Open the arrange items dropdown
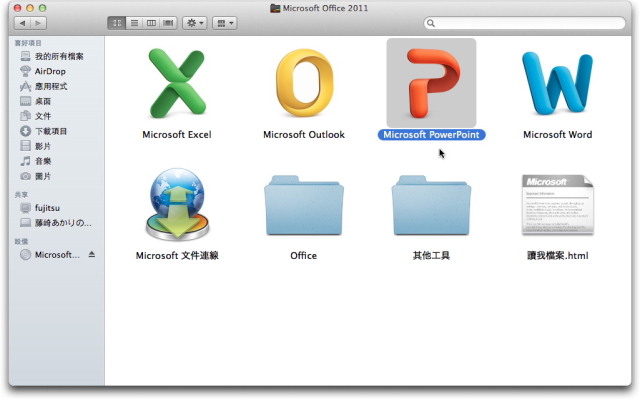Viewport: 640px width, 400px height. 224,23
